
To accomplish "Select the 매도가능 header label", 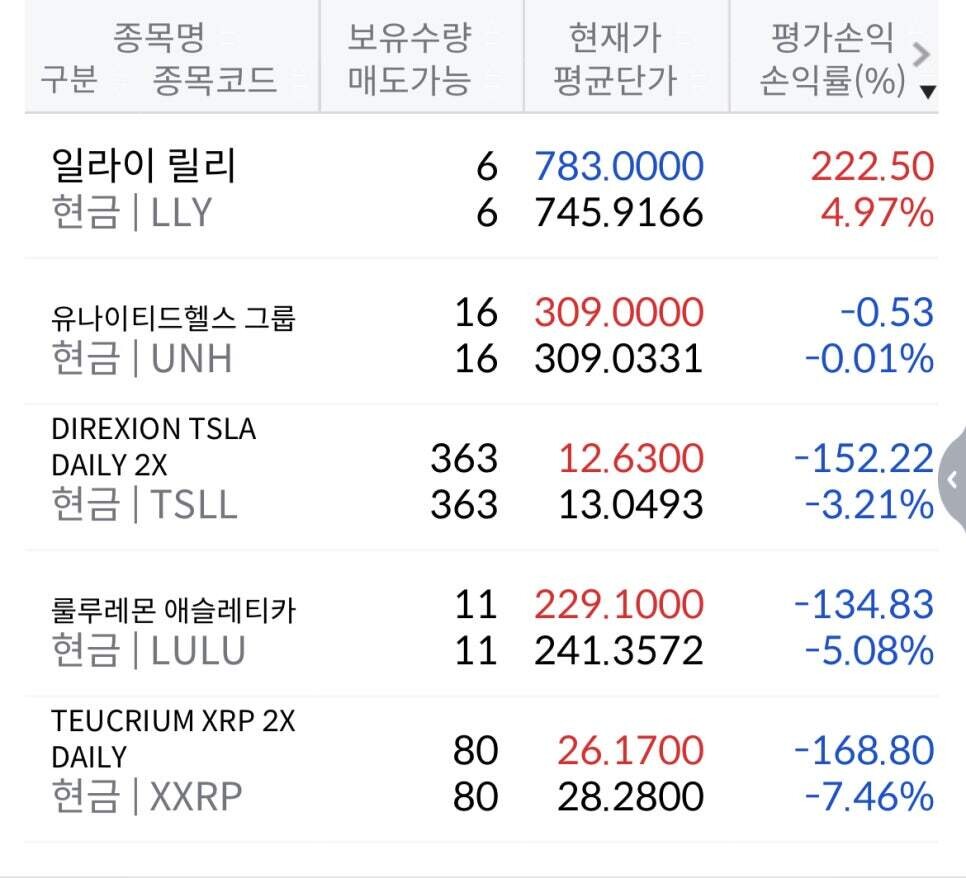I will click(408, 80).
